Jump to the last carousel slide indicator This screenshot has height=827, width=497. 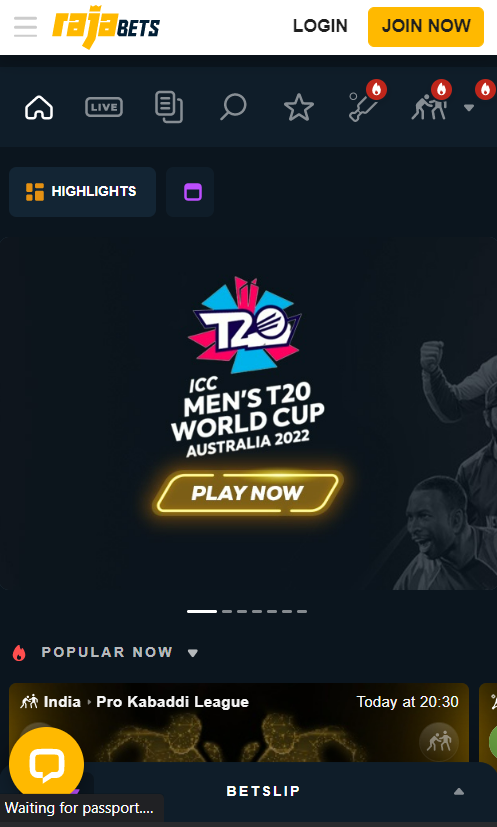302,611
